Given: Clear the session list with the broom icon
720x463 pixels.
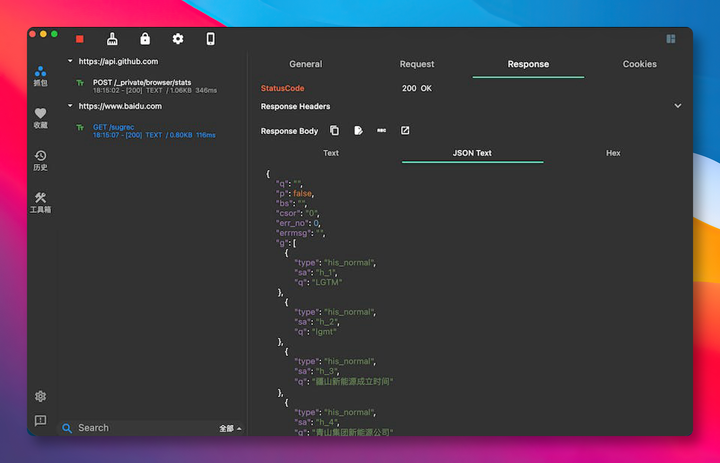Looking at the screenshot, I should point(113,39).
